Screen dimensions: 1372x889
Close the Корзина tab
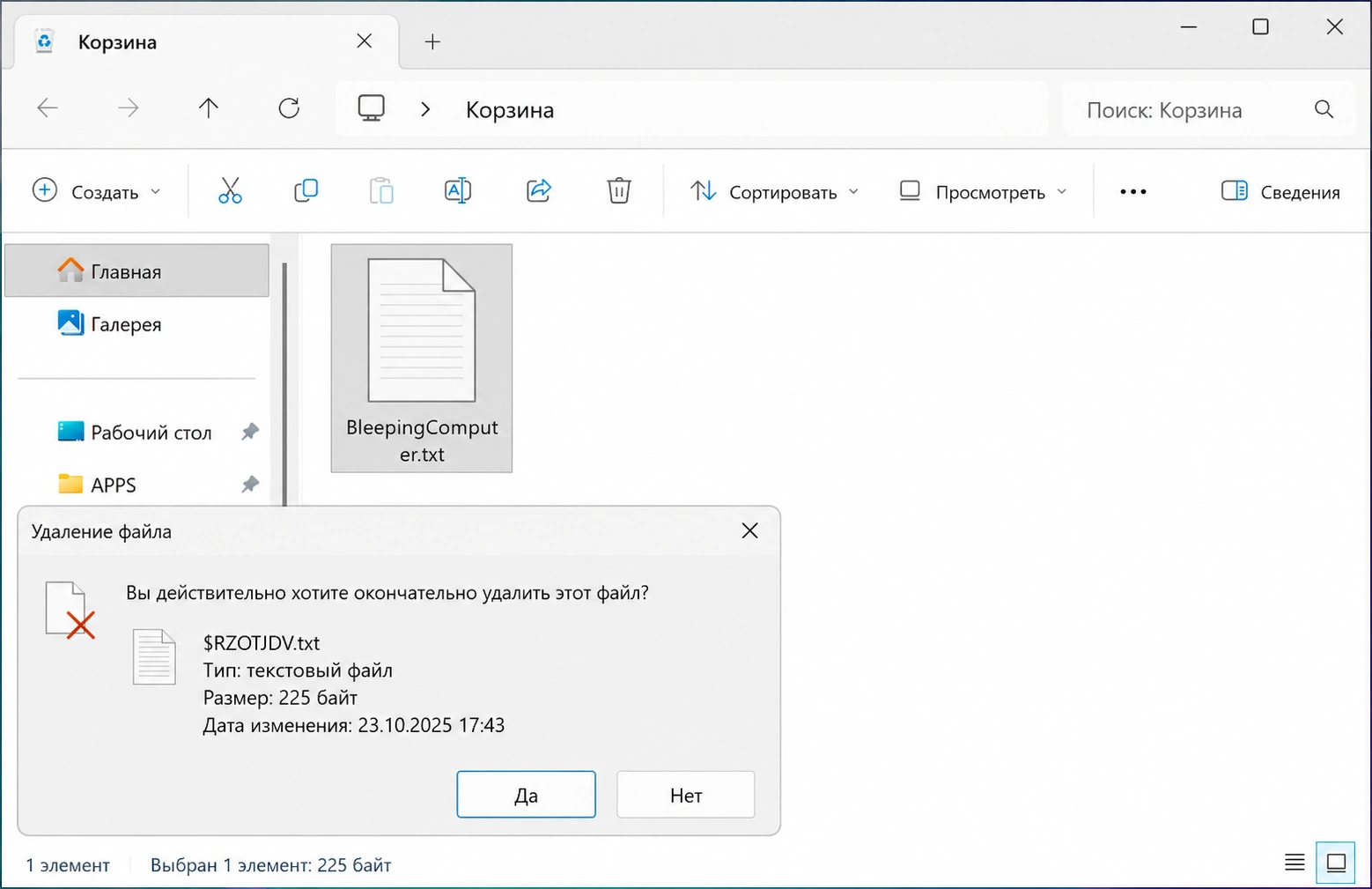point(365,41)
